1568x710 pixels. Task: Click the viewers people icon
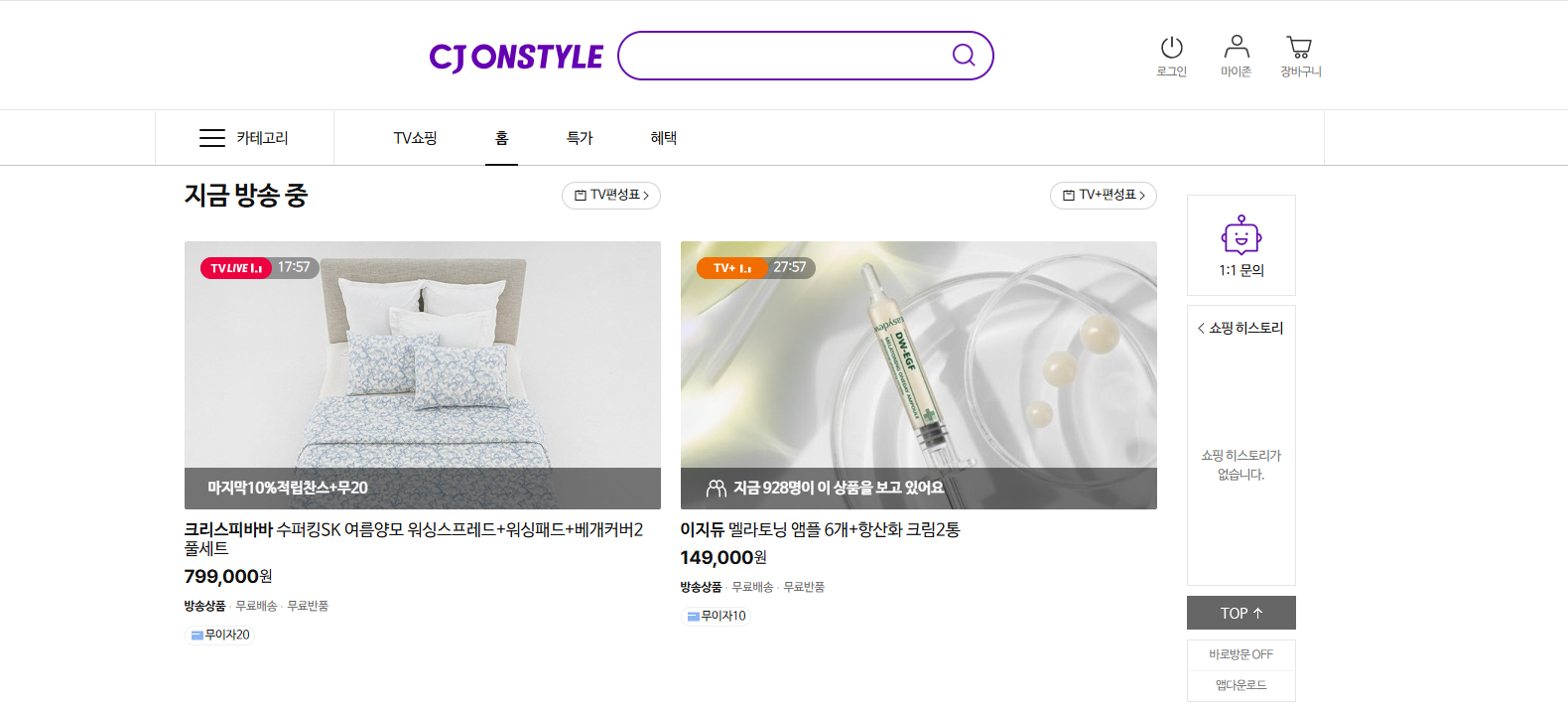click(716, 488)
